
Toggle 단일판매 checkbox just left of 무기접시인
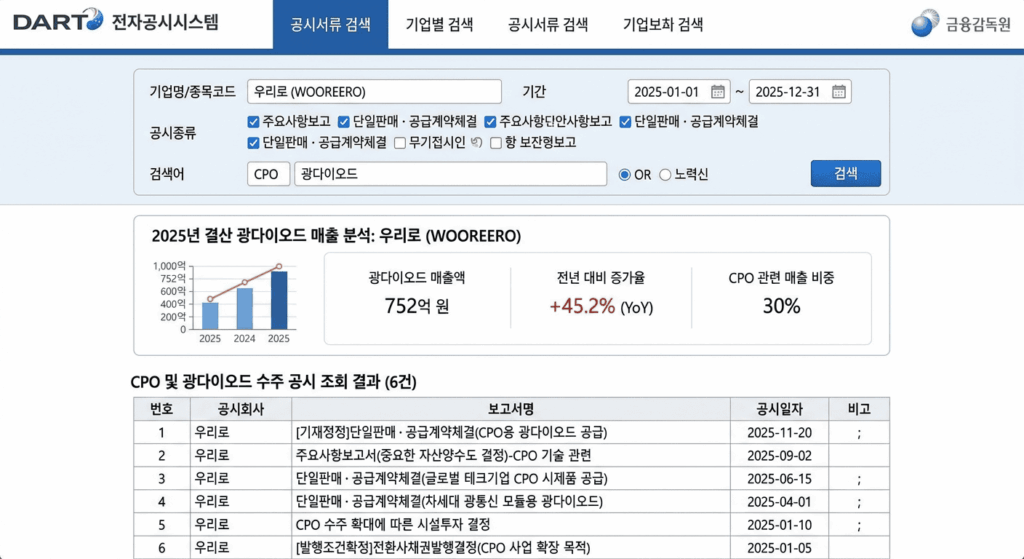click(x=253, y=142)
